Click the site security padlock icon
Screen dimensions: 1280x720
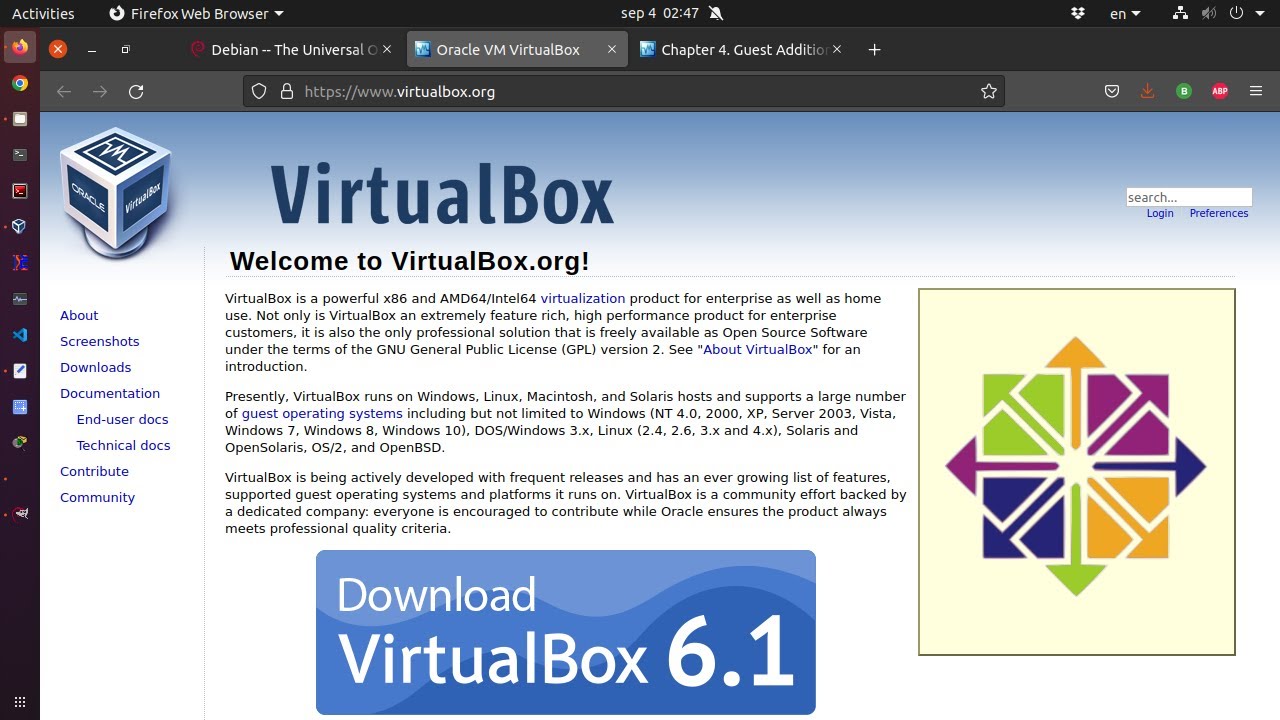287,91
